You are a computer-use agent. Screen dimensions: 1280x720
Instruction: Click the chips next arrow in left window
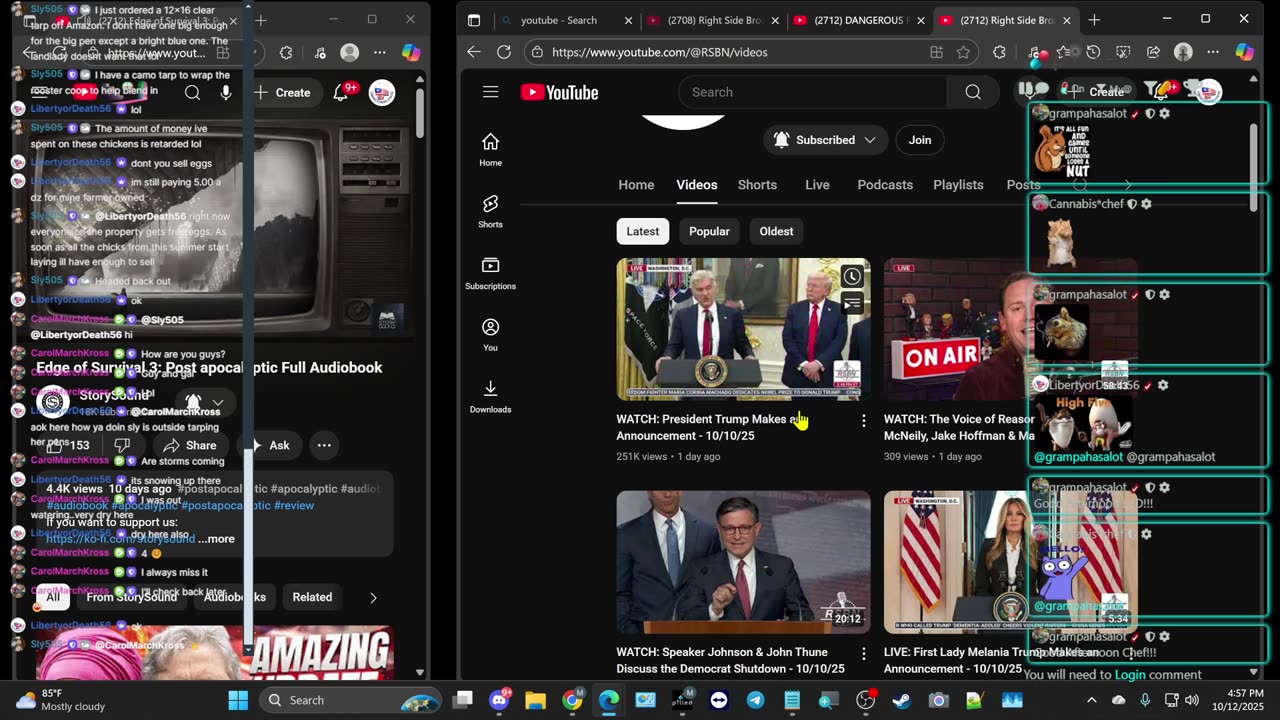coord(373,597)
